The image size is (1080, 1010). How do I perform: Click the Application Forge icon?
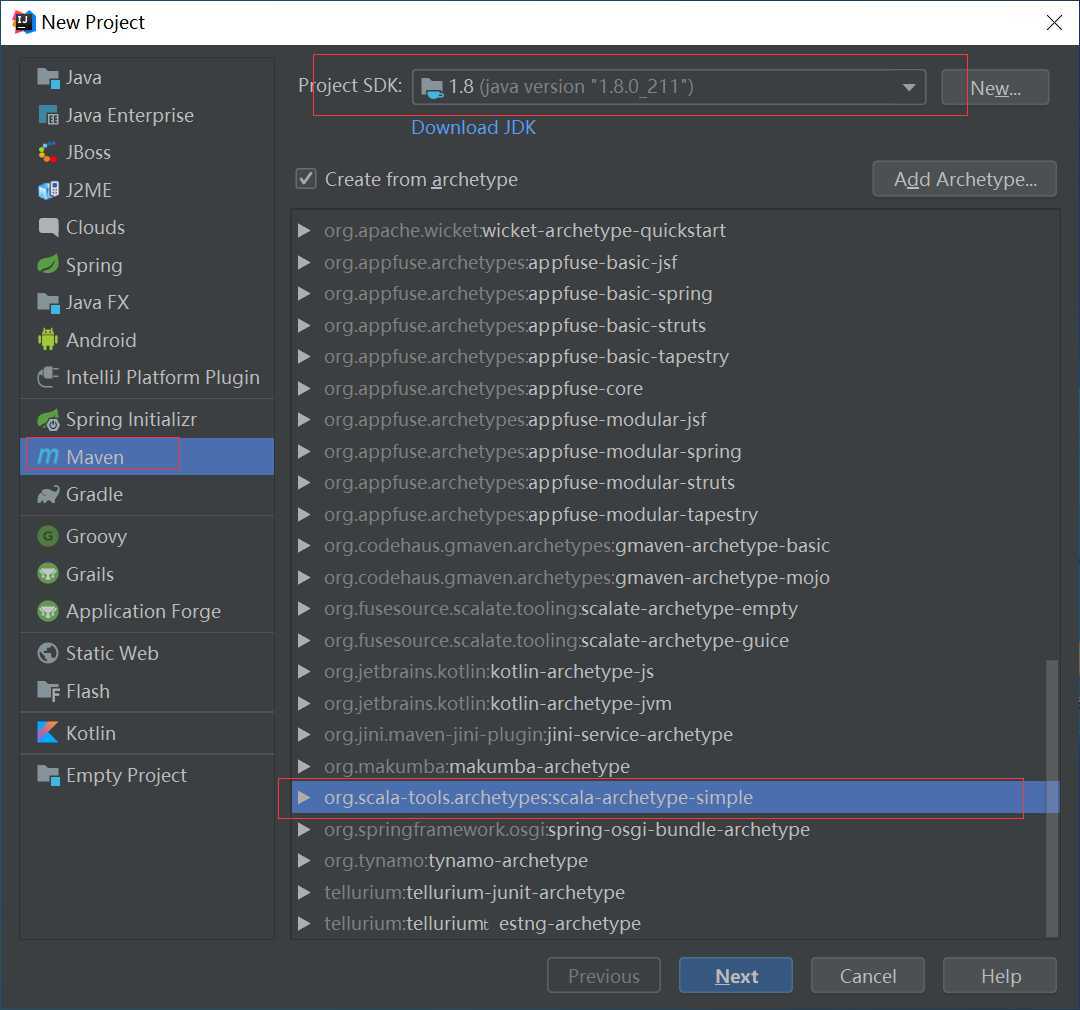(48, 611)
